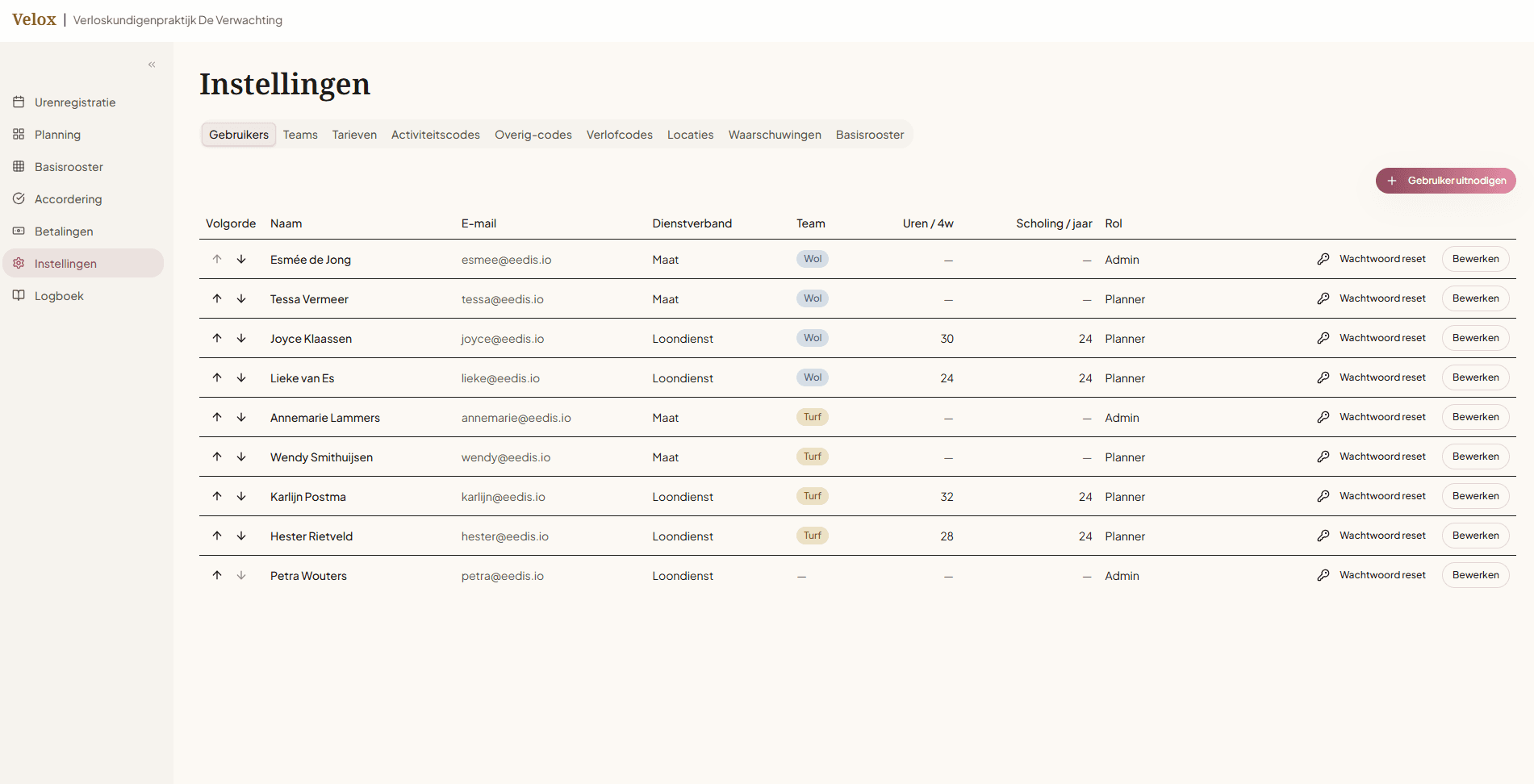Switch to the Locaties tab
Viewport: 1534px width, 784px height.
pos(691,135)
